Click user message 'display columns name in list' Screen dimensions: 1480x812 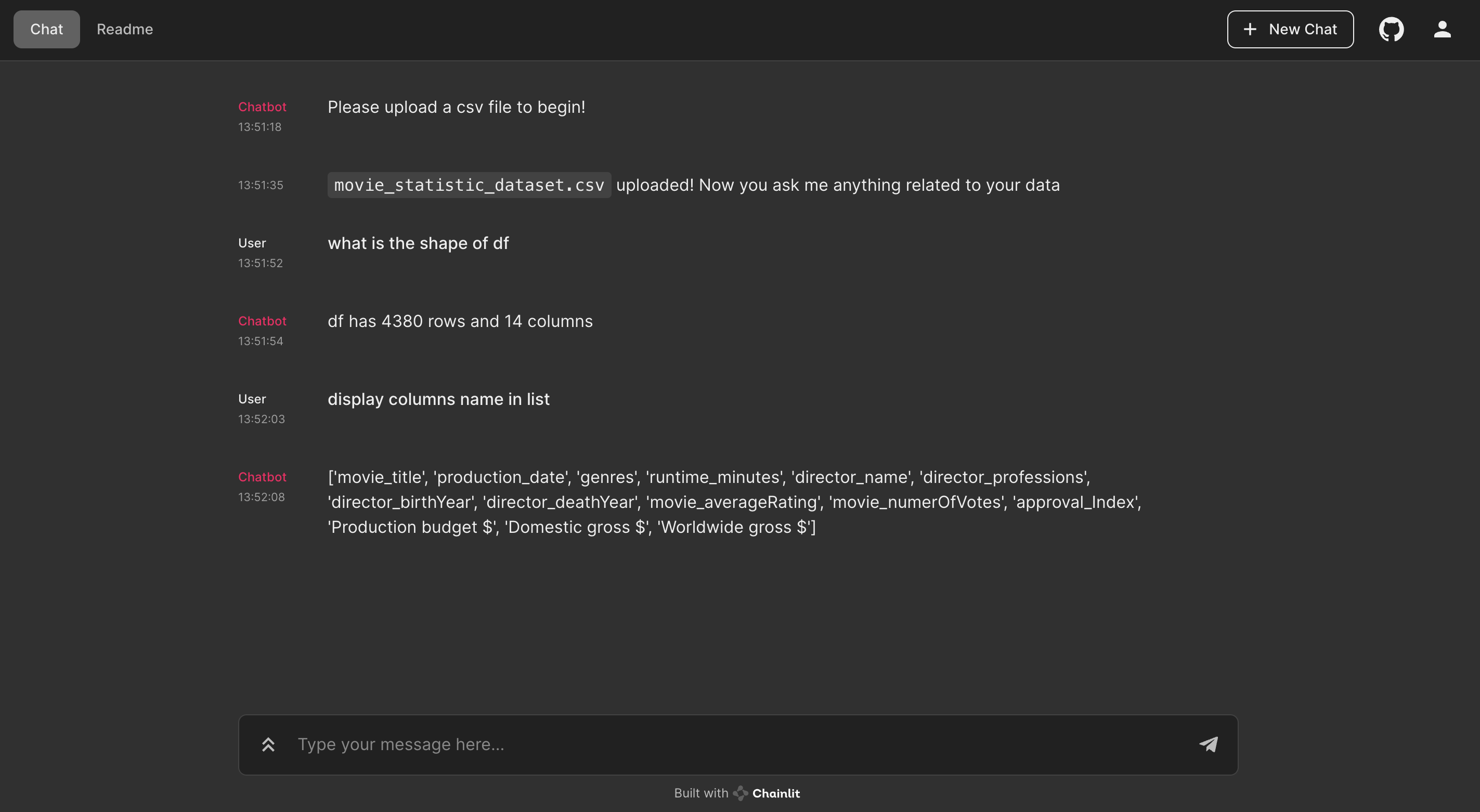(x=438, y=399)
